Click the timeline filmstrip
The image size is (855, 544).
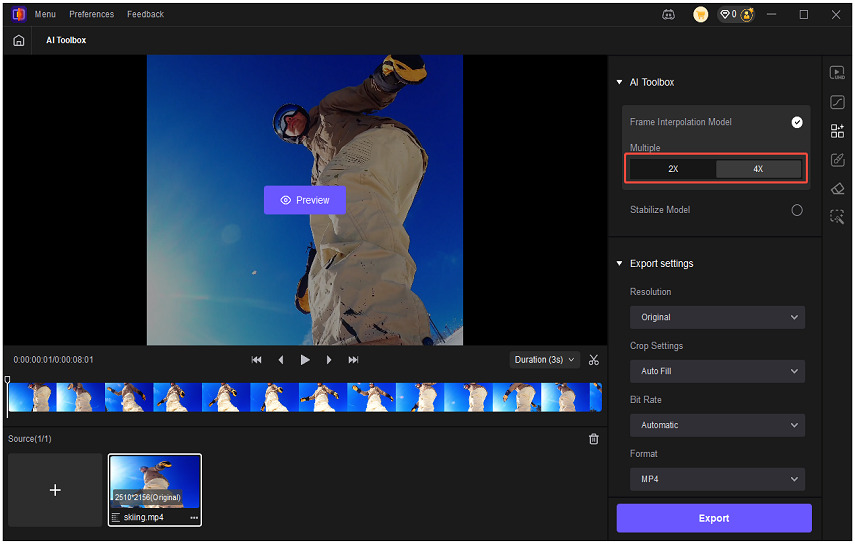tap(305, 397)
